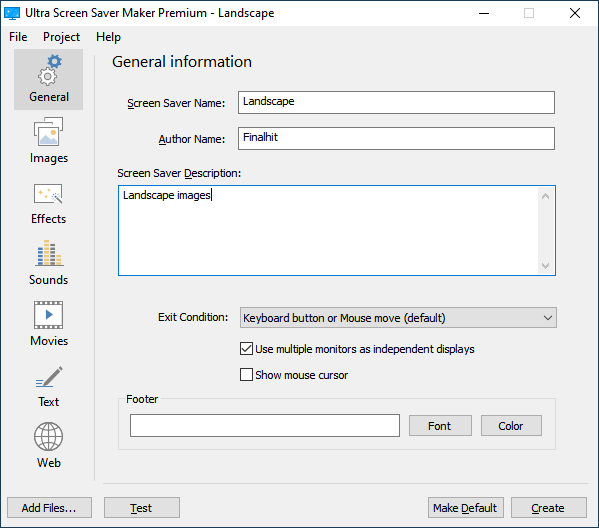Viewport: 599px width, 528px height.
Task: Click description box scroll up arrow
Action: click(x=546, y=196)
